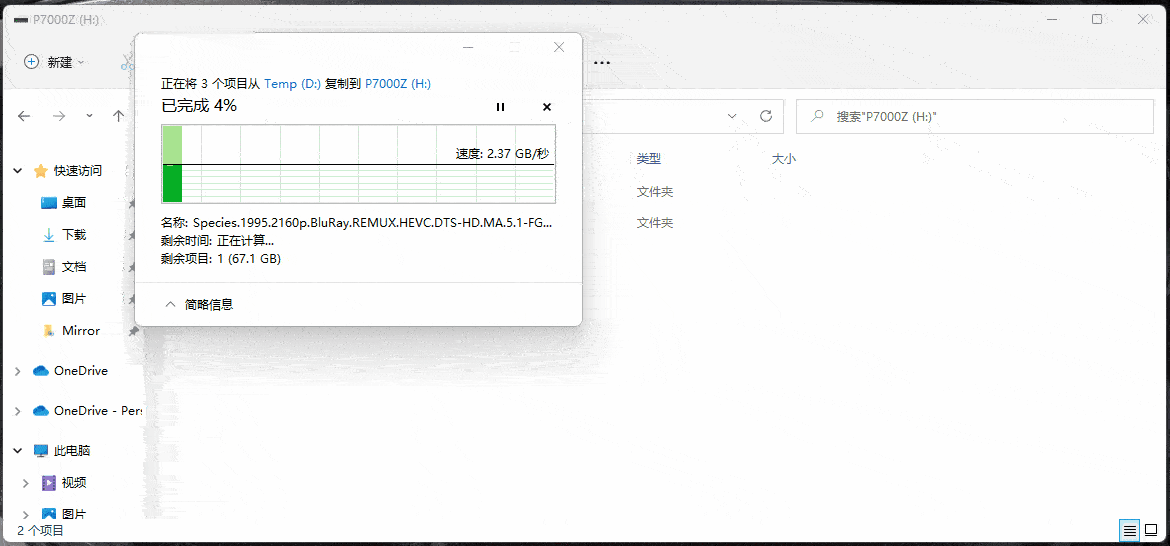Sort by the 类型 column header

[648, 159]
